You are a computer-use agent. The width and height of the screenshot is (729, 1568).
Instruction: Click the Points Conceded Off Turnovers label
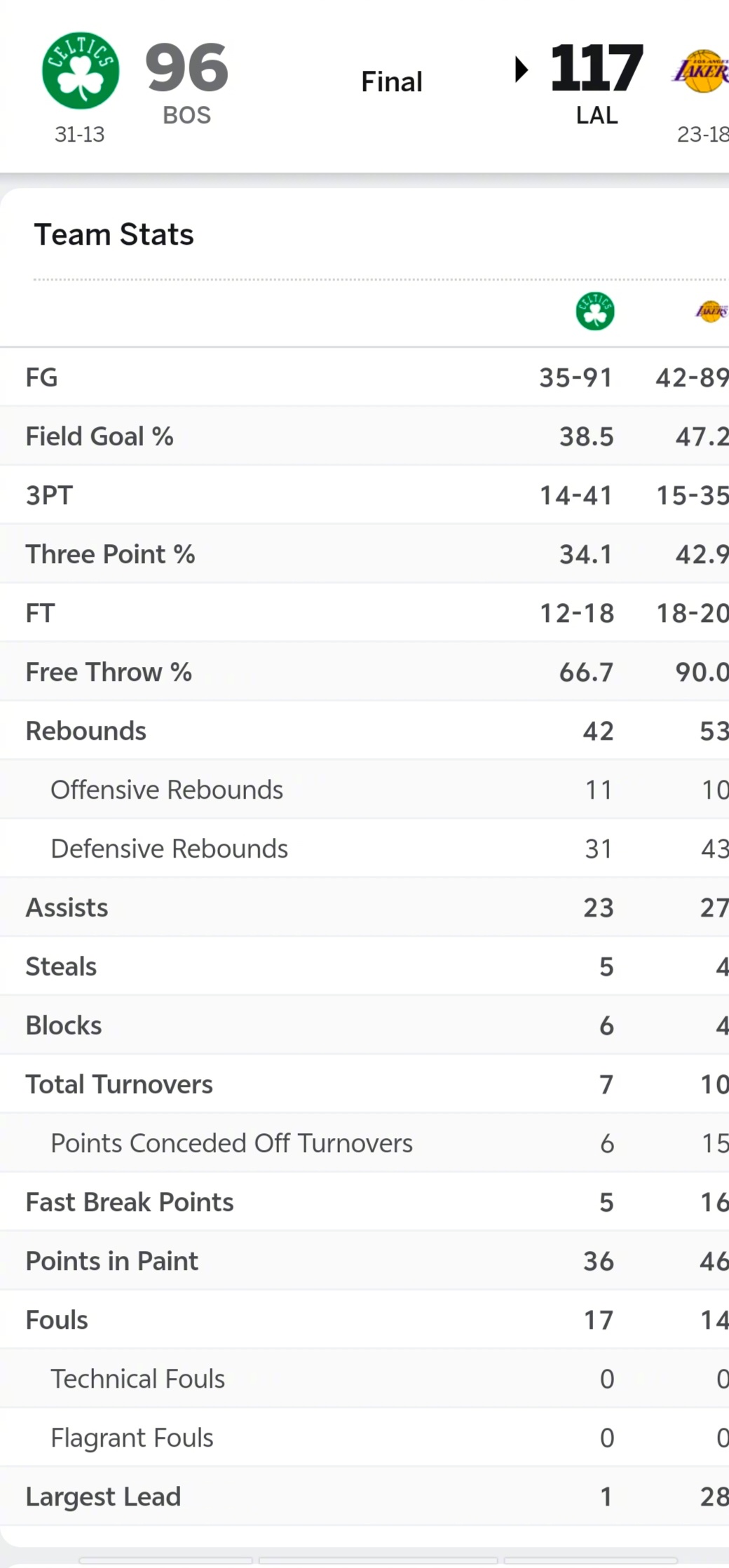[231, 1143]
